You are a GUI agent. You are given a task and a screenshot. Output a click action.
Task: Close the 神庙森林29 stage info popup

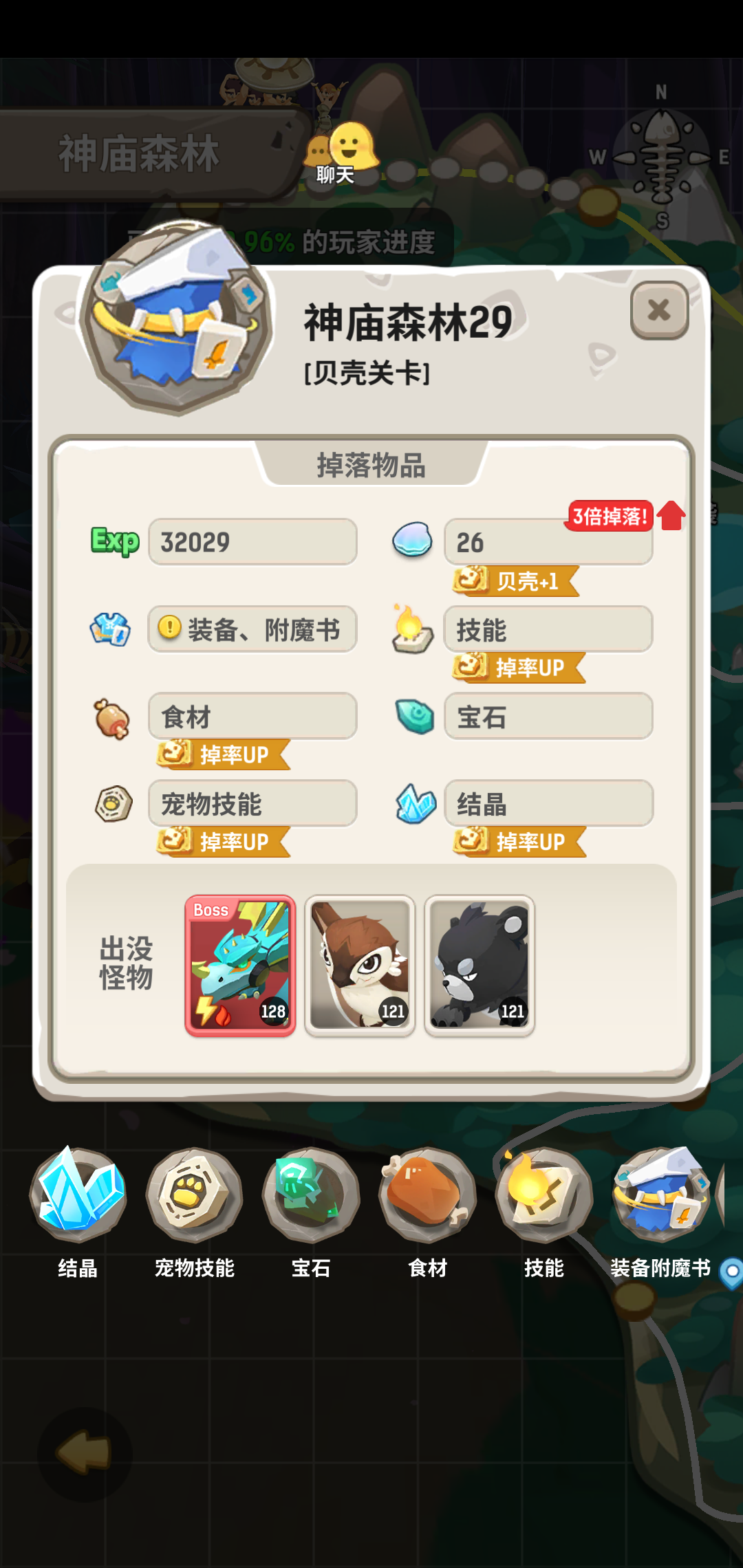tap(659, 310)
